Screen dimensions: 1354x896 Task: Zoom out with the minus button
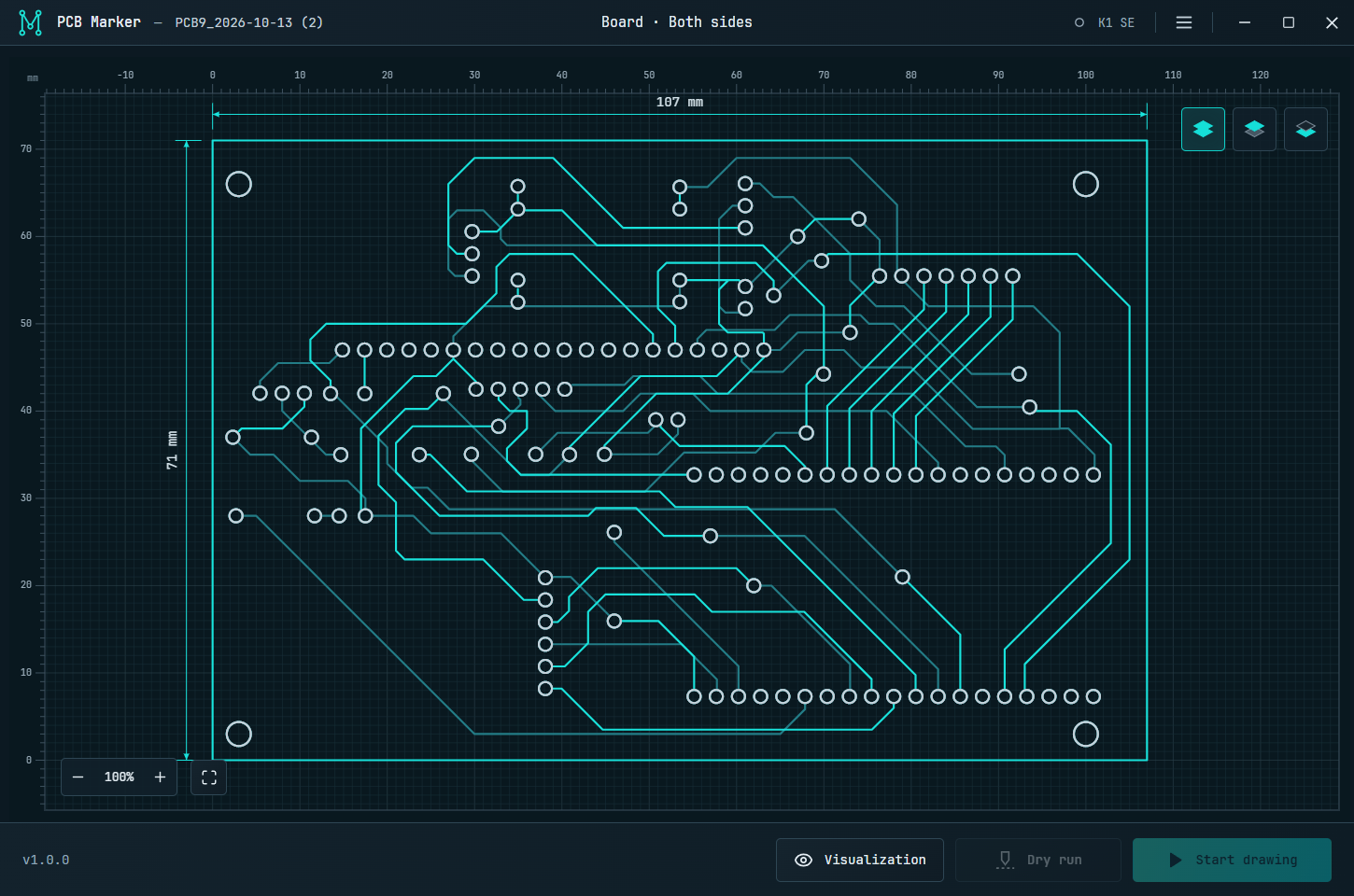coord(78,777)
